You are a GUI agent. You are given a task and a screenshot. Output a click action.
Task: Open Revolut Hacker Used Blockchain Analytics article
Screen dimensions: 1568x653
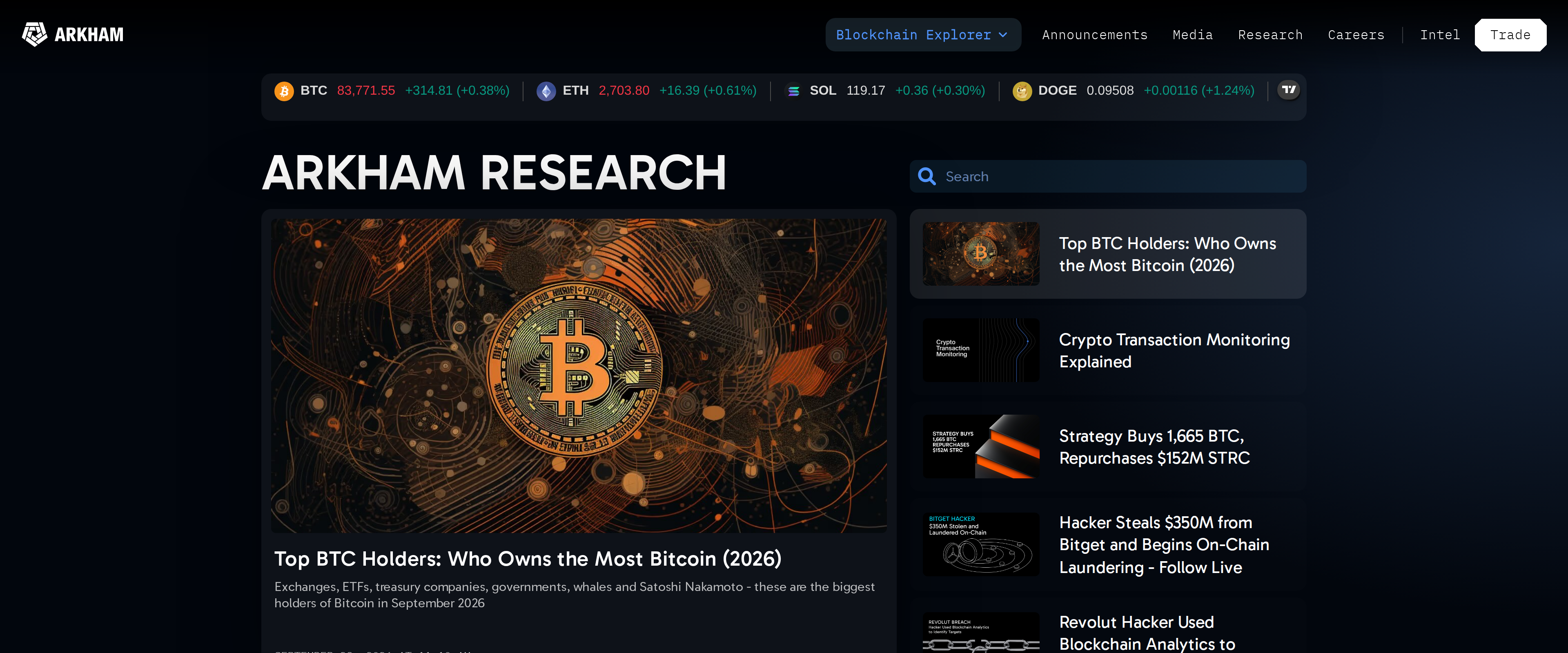pyautogui.click(x=1147, y=633)
